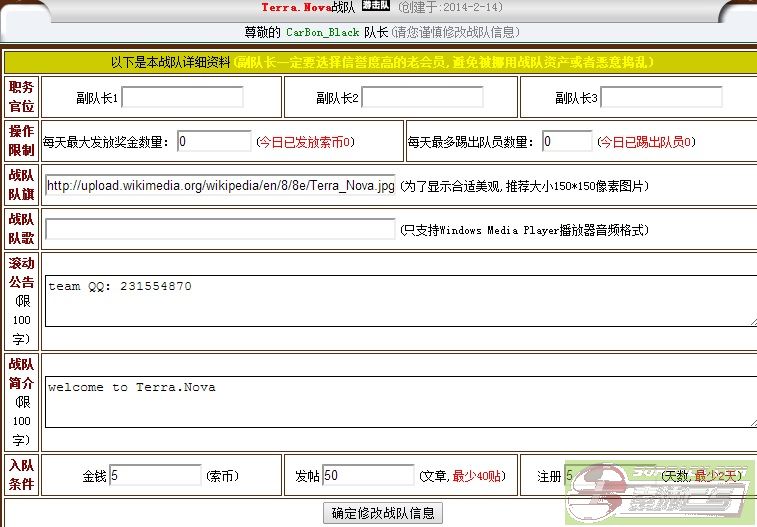
Task: Click the 金钱 join requirement field
Action: tap(155, 476)
